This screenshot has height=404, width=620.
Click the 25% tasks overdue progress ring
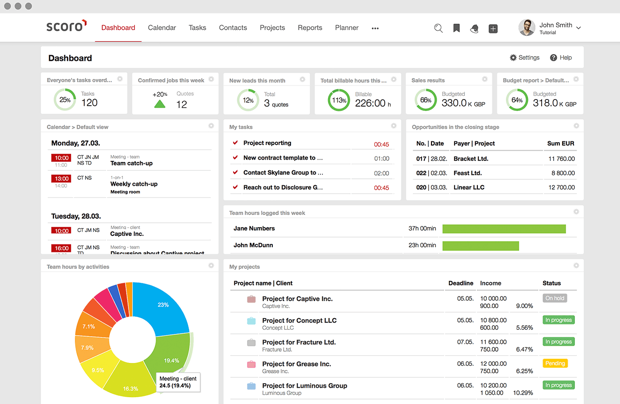tap(65, 100)
